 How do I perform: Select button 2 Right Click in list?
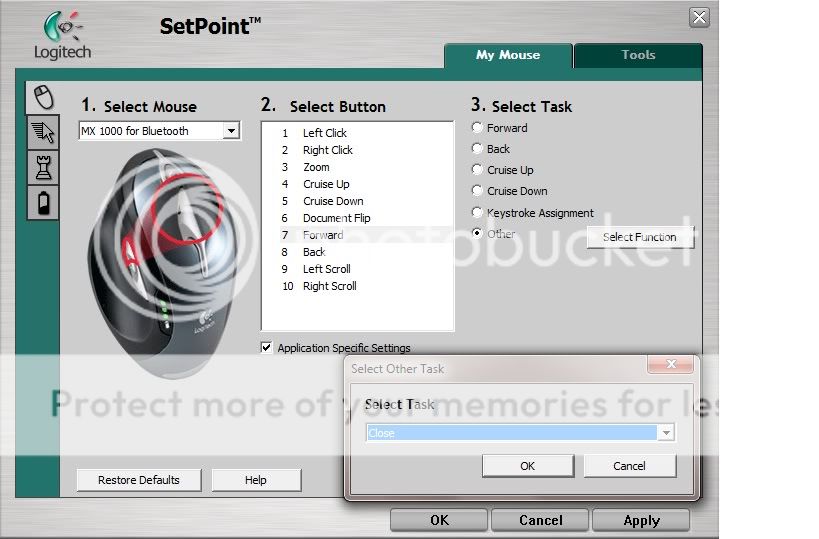358,150
